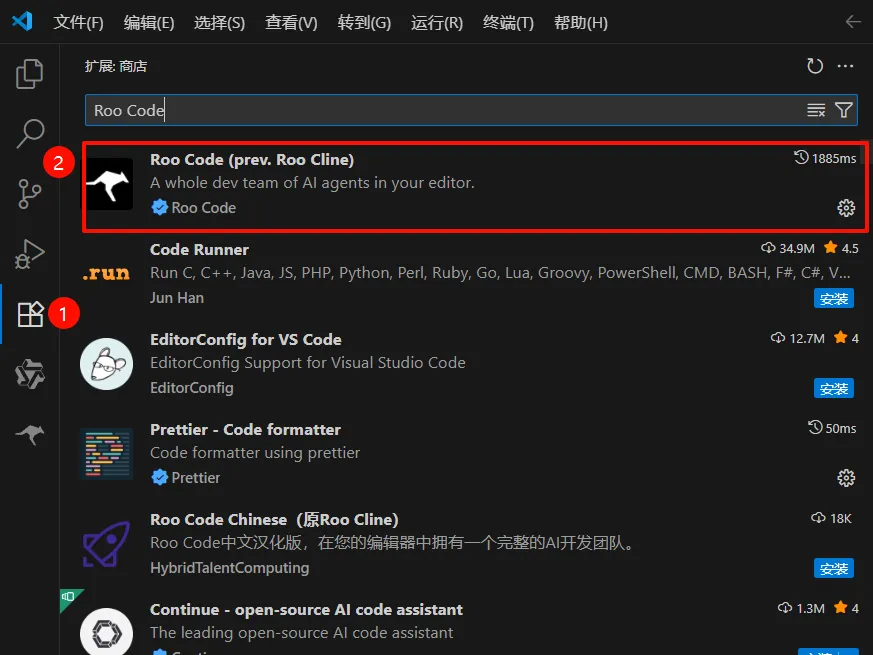Screen dimensions: 873x655
Task: Clear extensions search results
Action: 816,110
